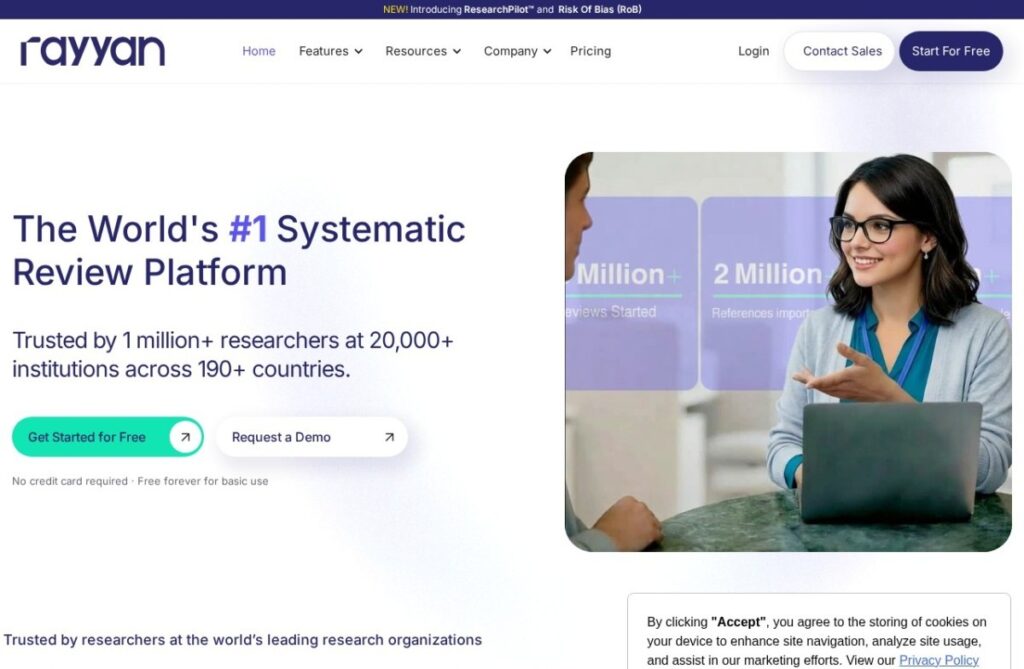Click the headline "The World's #1 Systematic Review Platform"
This screenshot has height=669, width=1024.
[x=239, y=250]
